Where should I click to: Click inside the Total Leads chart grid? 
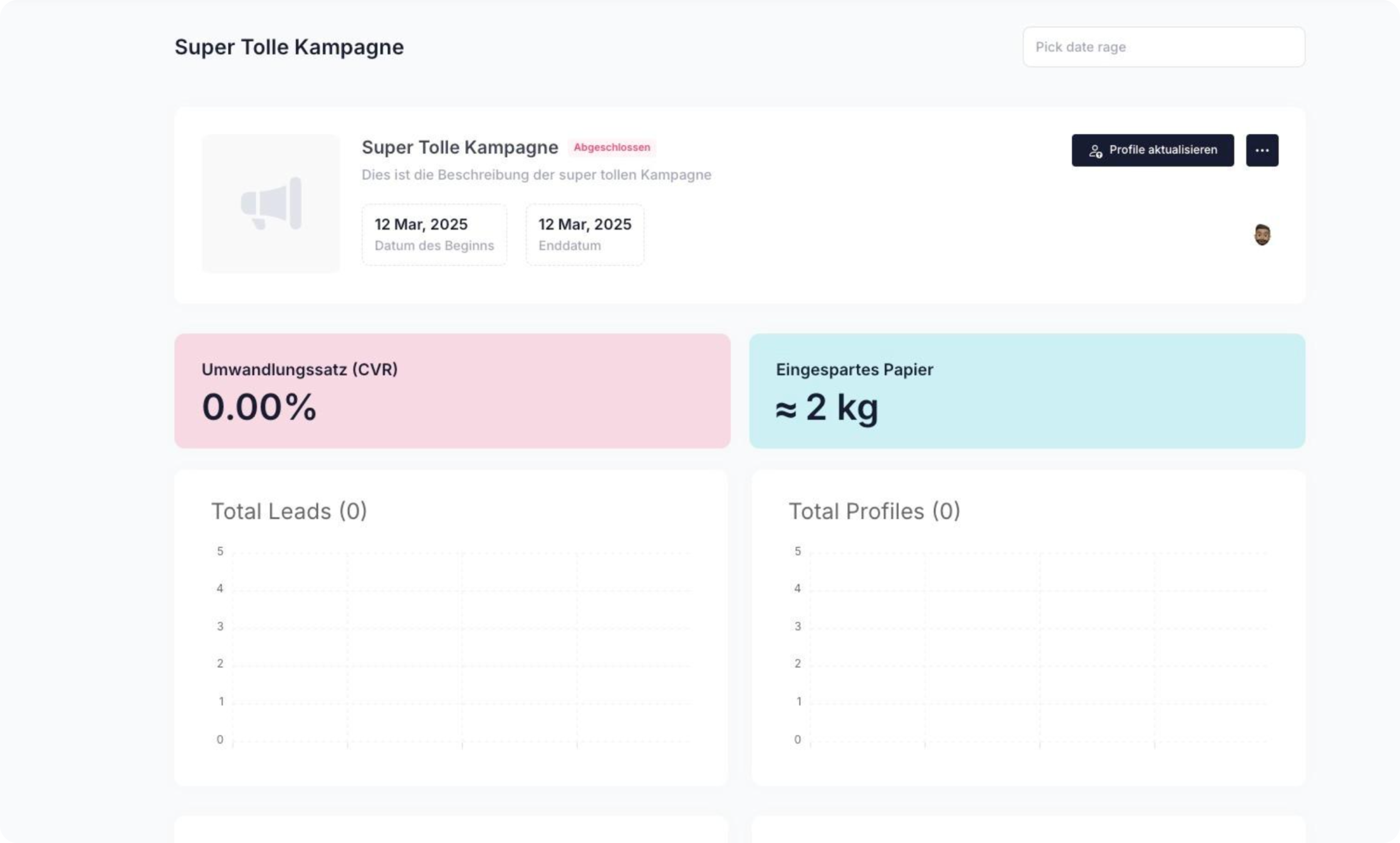(x=462, y=647)
